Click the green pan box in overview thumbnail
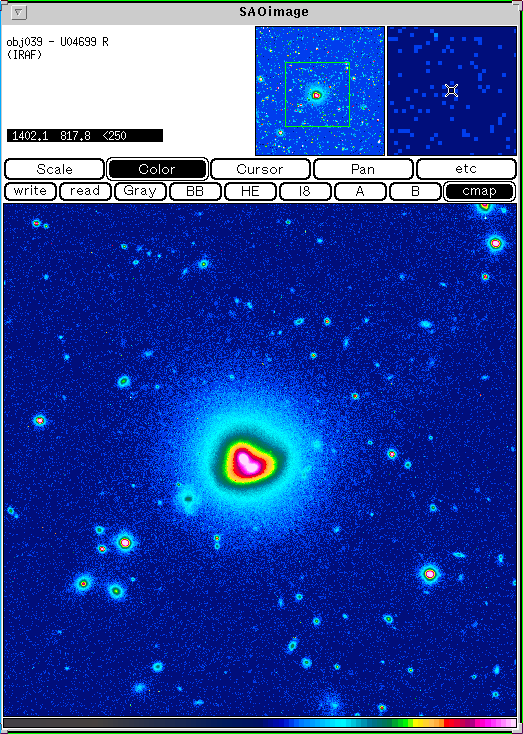 [x=317, y=95]
